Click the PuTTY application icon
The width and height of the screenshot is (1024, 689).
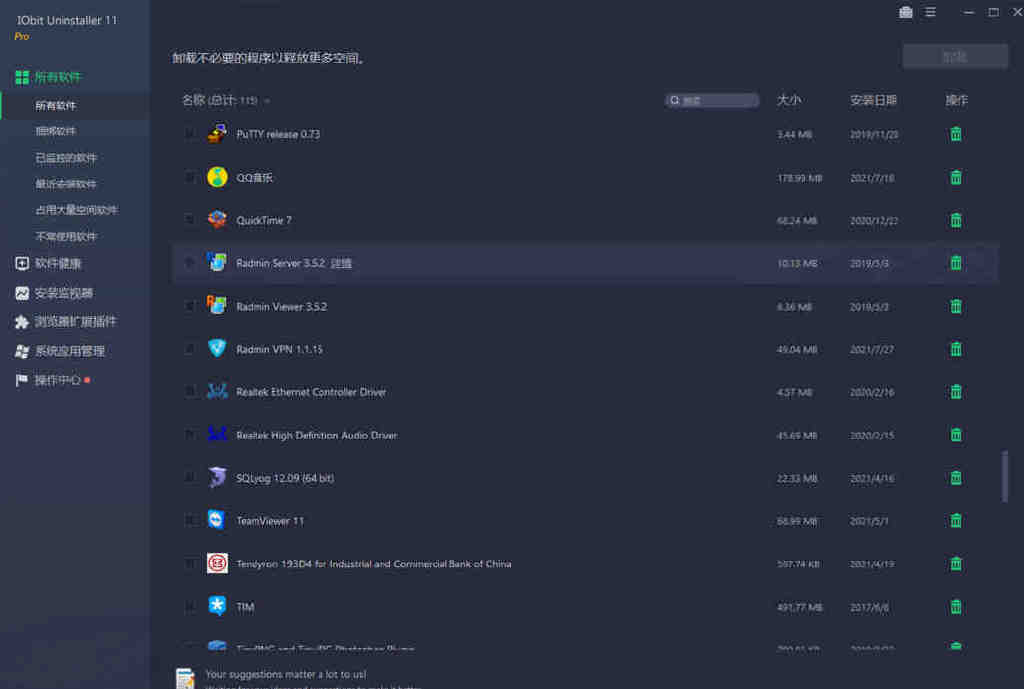tap(217, 133)
